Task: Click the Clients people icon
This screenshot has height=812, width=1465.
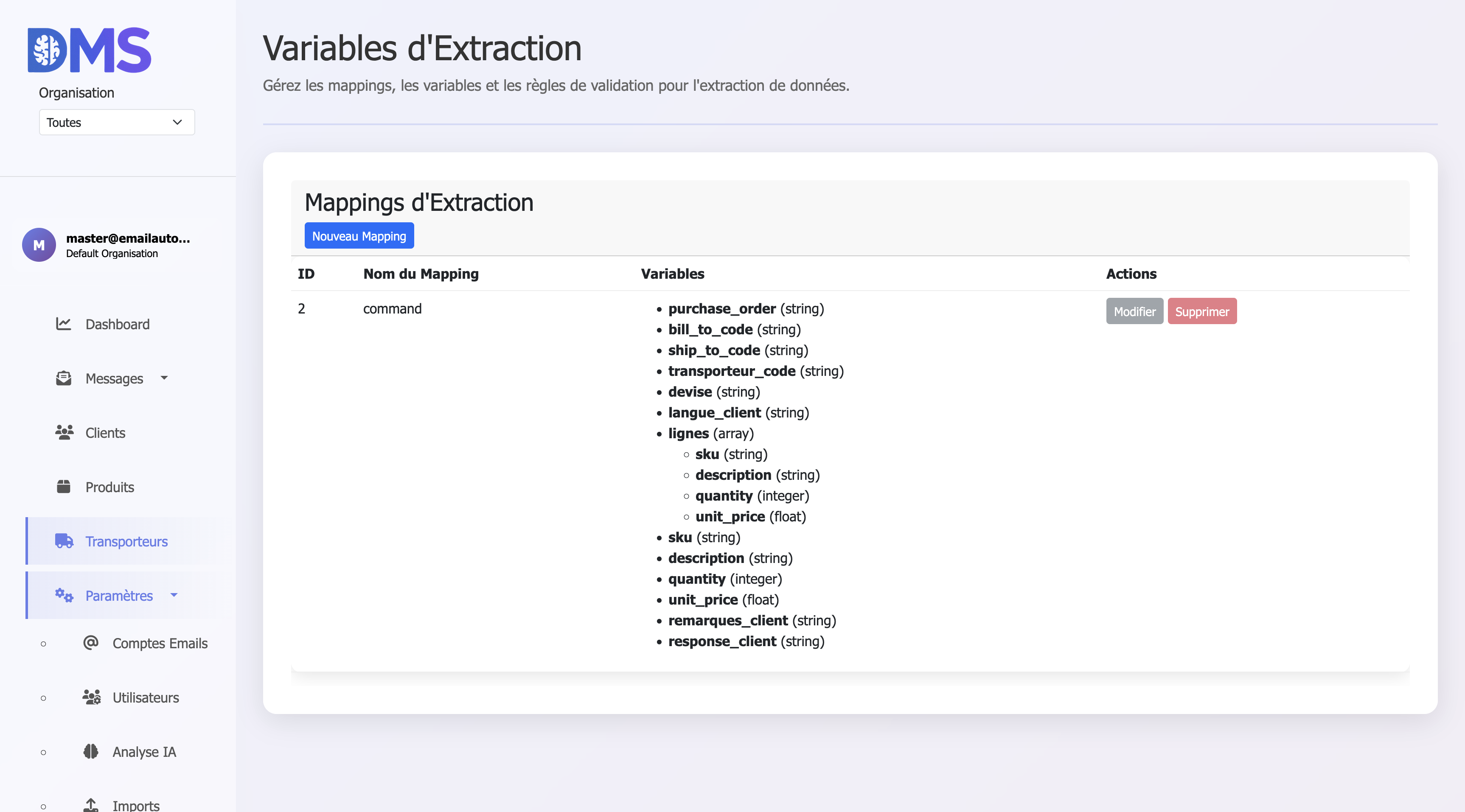Action: pos(64,432)
